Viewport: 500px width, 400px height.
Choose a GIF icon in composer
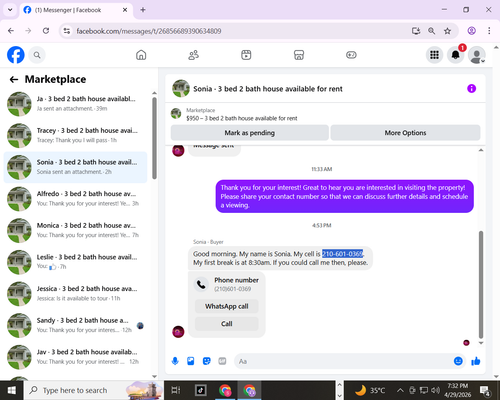222,361
